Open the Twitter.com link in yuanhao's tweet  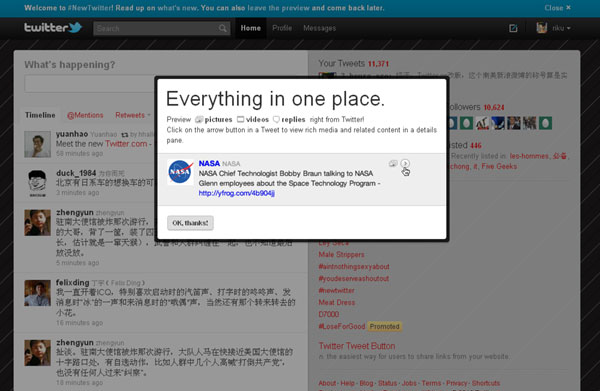pos(126,144)
